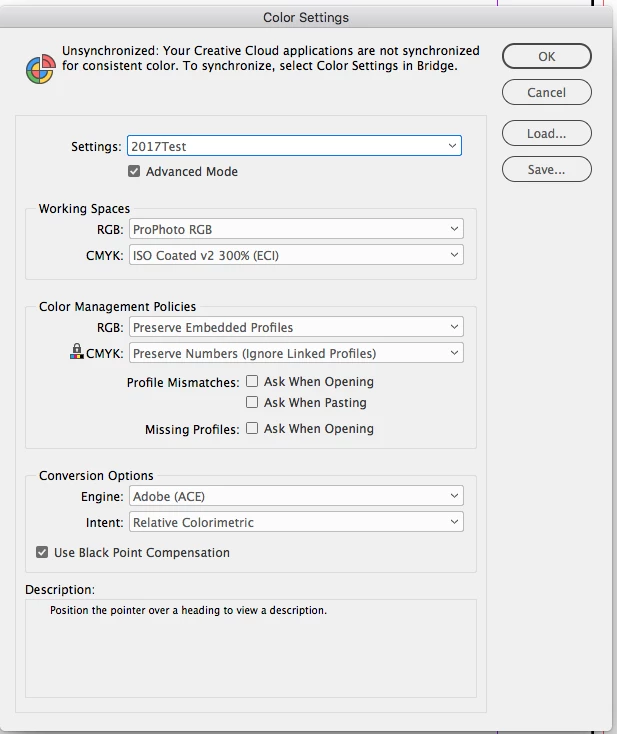Click the Color Management Policies heading
Screen dimensions: 617x734
pyautogui.click(x=118, y=307)
